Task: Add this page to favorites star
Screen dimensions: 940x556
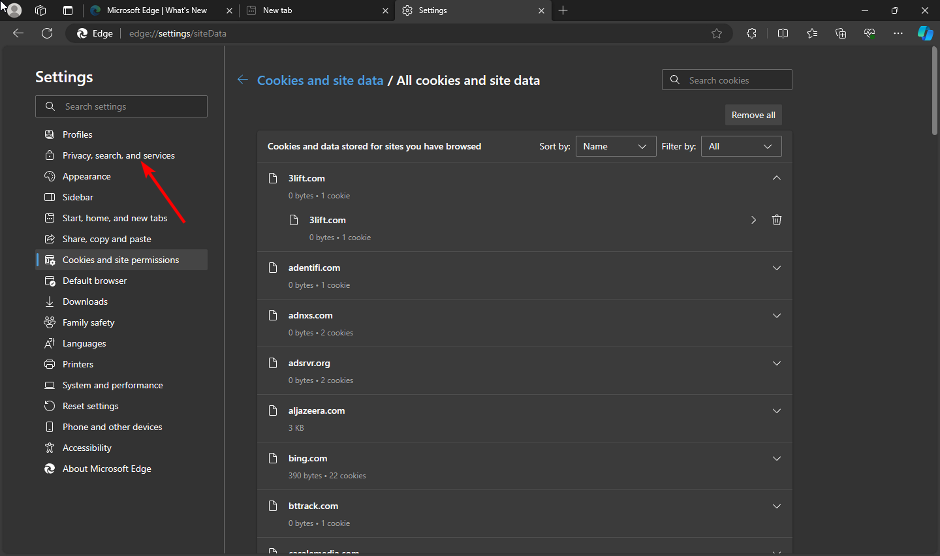Action: [716, 34]
